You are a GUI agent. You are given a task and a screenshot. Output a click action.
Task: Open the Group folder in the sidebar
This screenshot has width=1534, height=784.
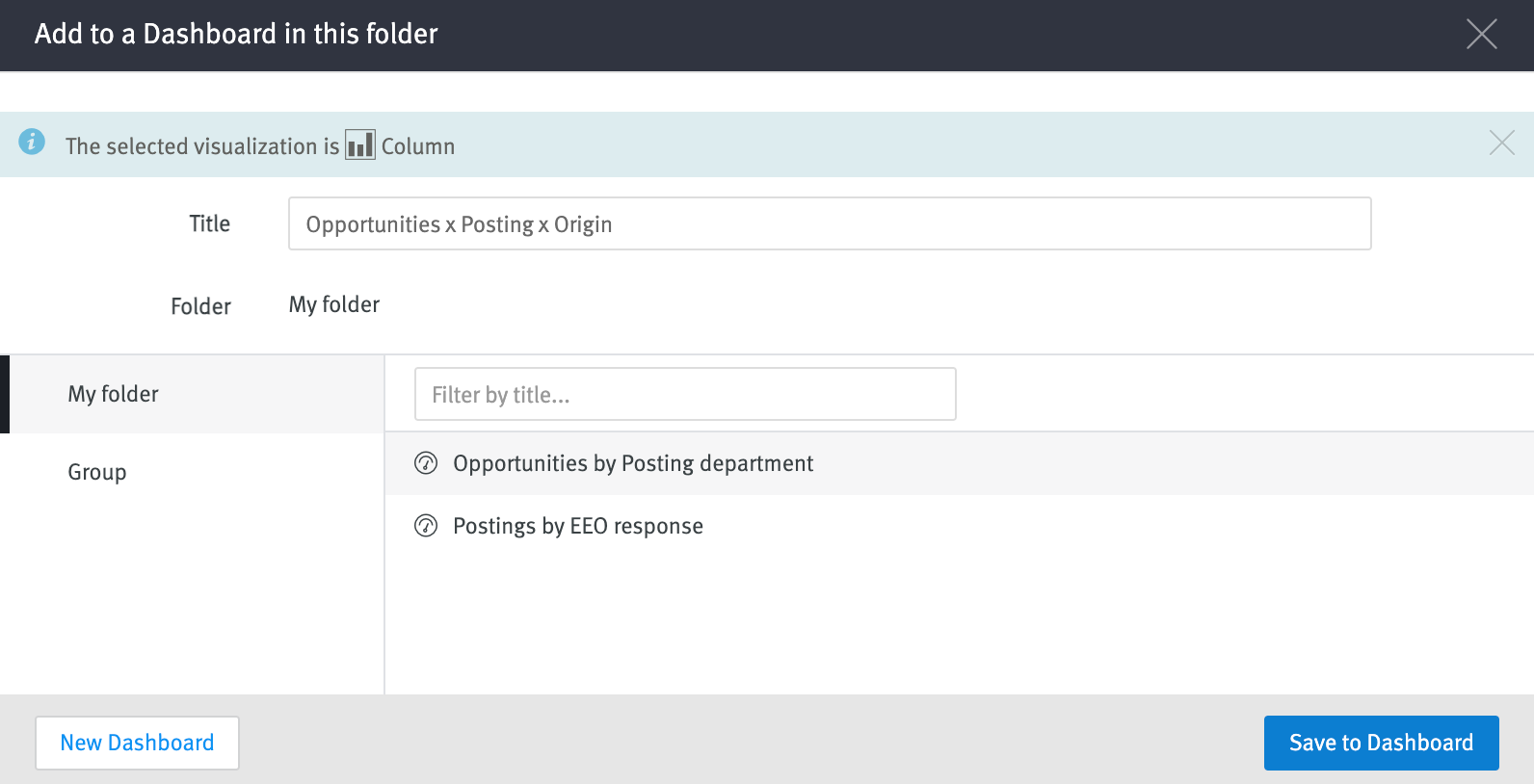click(96, 472)
